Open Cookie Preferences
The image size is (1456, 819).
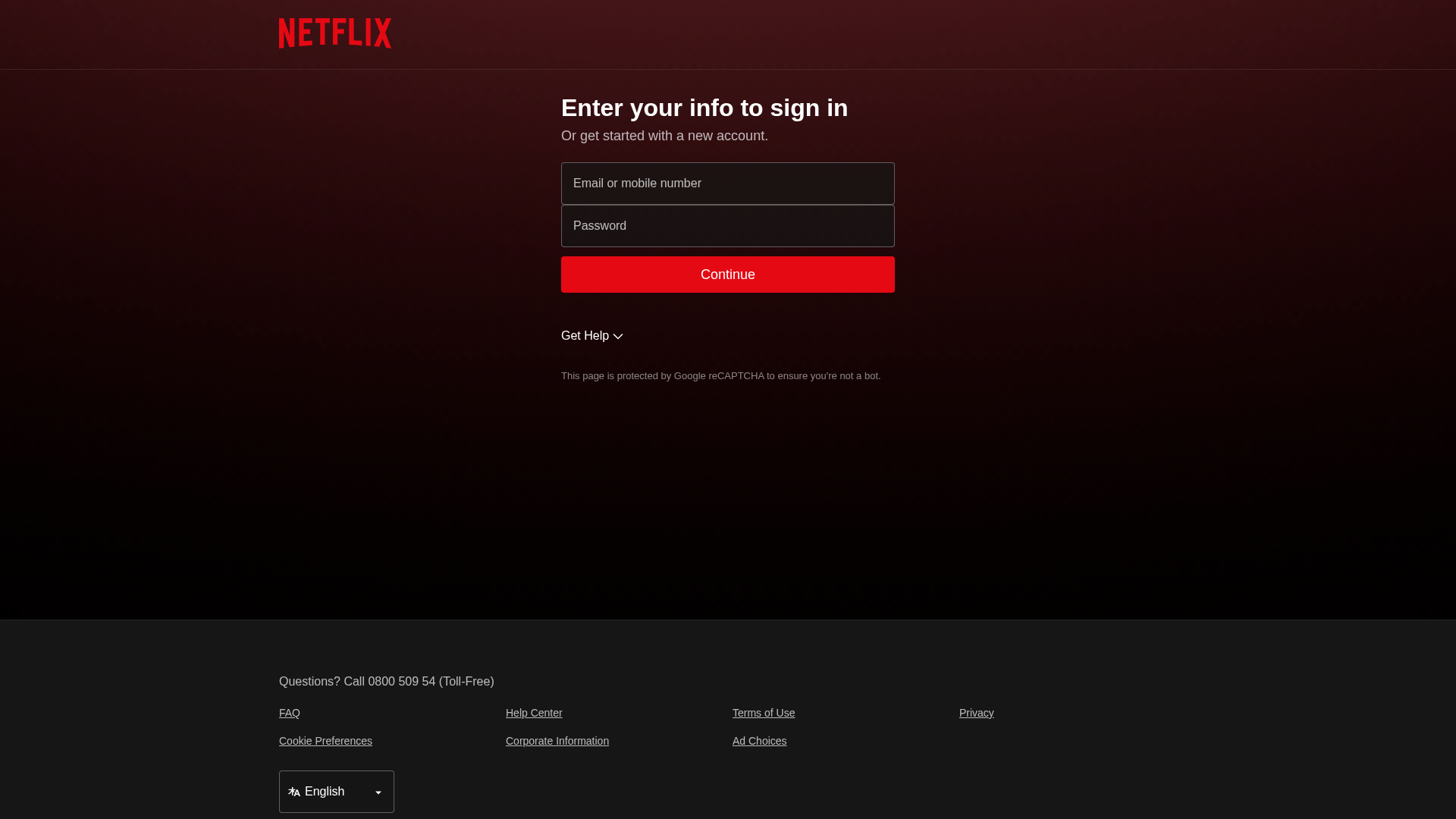(325, 741)
